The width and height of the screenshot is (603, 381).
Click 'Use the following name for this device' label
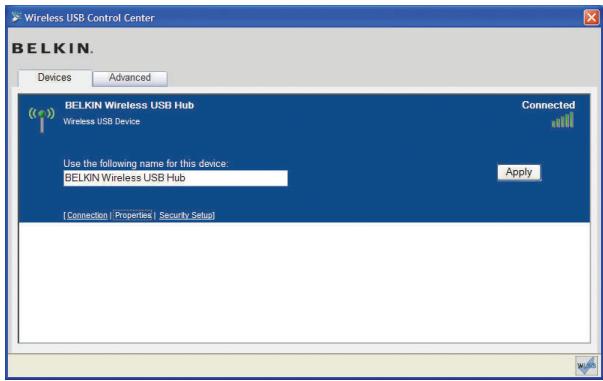(x=146, y=164)
